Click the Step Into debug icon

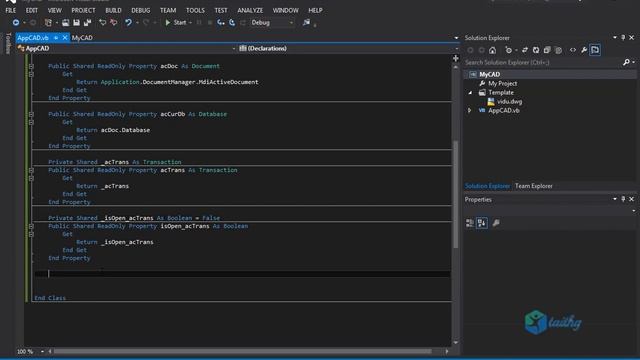coord(221,23)
